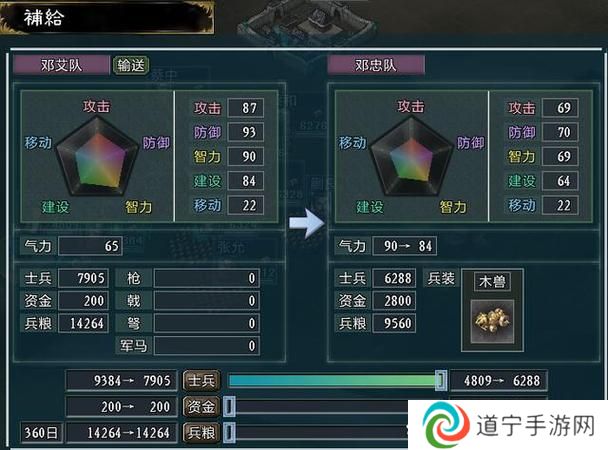
Task: Click 邓艾队 气力 value field showing 65
Action: (x=90, y=246)
